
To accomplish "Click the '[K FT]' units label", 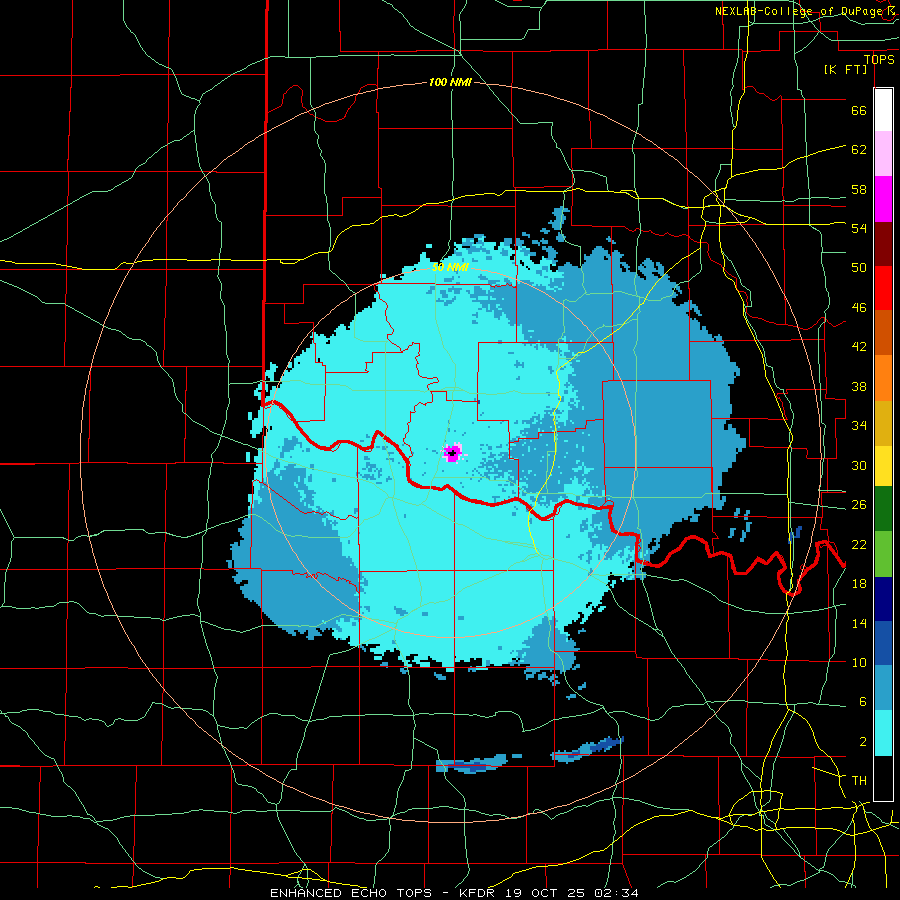I will click(845, 70).
